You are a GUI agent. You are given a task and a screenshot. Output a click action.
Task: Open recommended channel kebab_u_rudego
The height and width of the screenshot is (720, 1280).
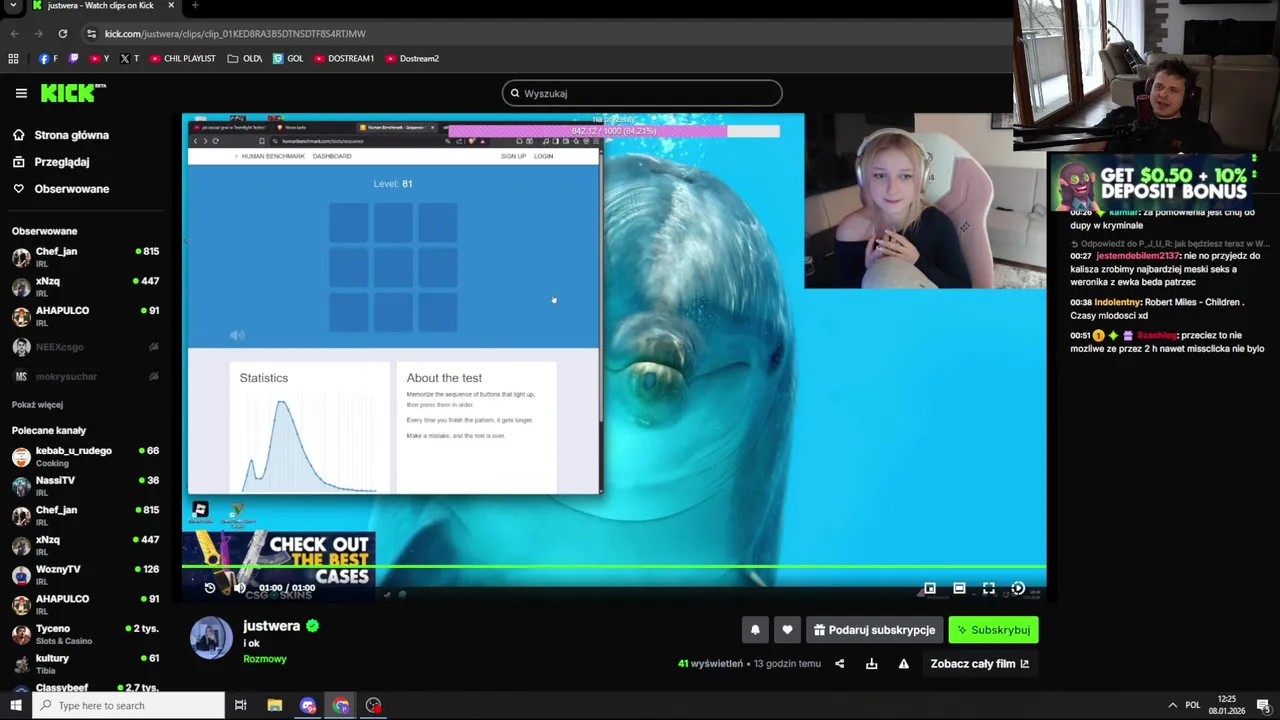point(85,457)
